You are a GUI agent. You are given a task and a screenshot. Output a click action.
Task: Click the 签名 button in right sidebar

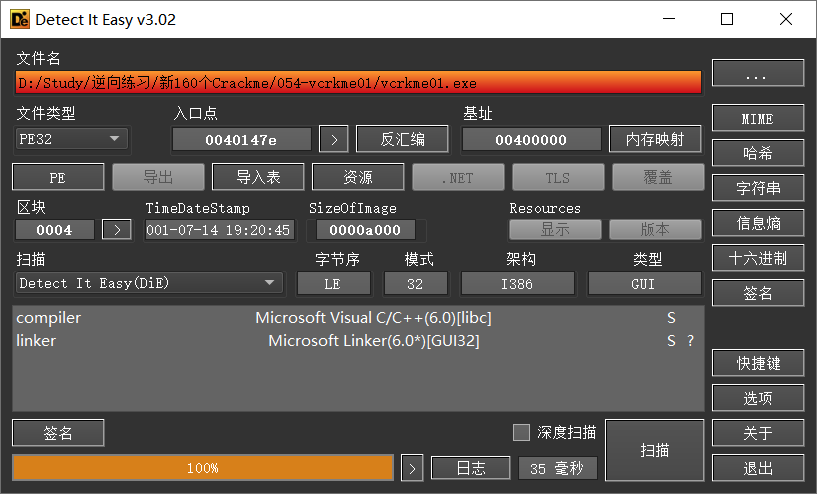point(758,293)
